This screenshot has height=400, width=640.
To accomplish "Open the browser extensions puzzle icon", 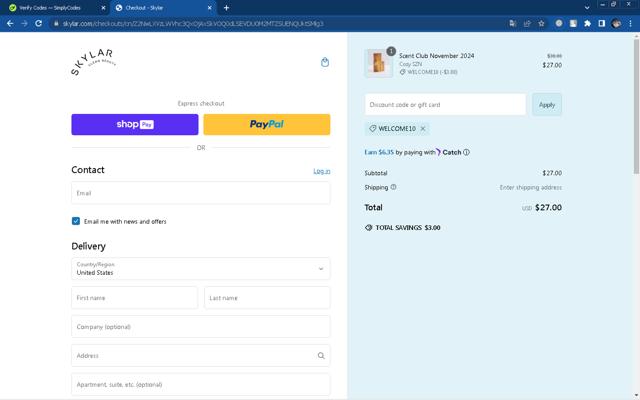I will point(587,23).
